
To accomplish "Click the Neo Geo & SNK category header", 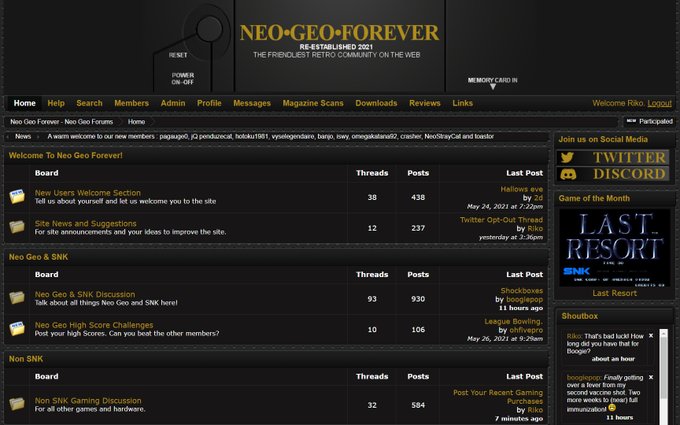I will click(x=38, y=257).
